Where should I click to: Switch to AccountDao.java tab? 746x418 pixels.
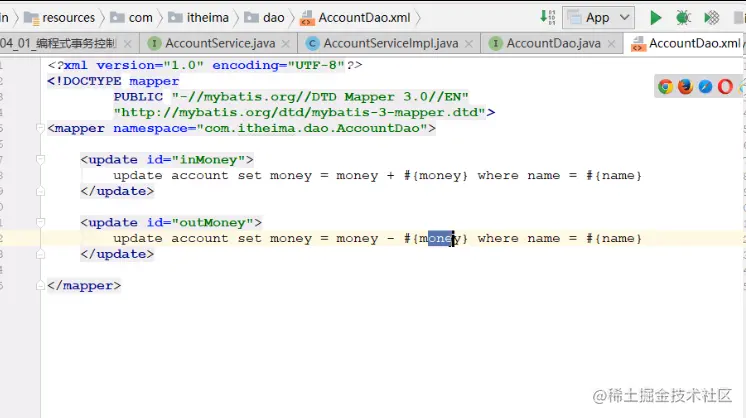[x=553, y=43]
